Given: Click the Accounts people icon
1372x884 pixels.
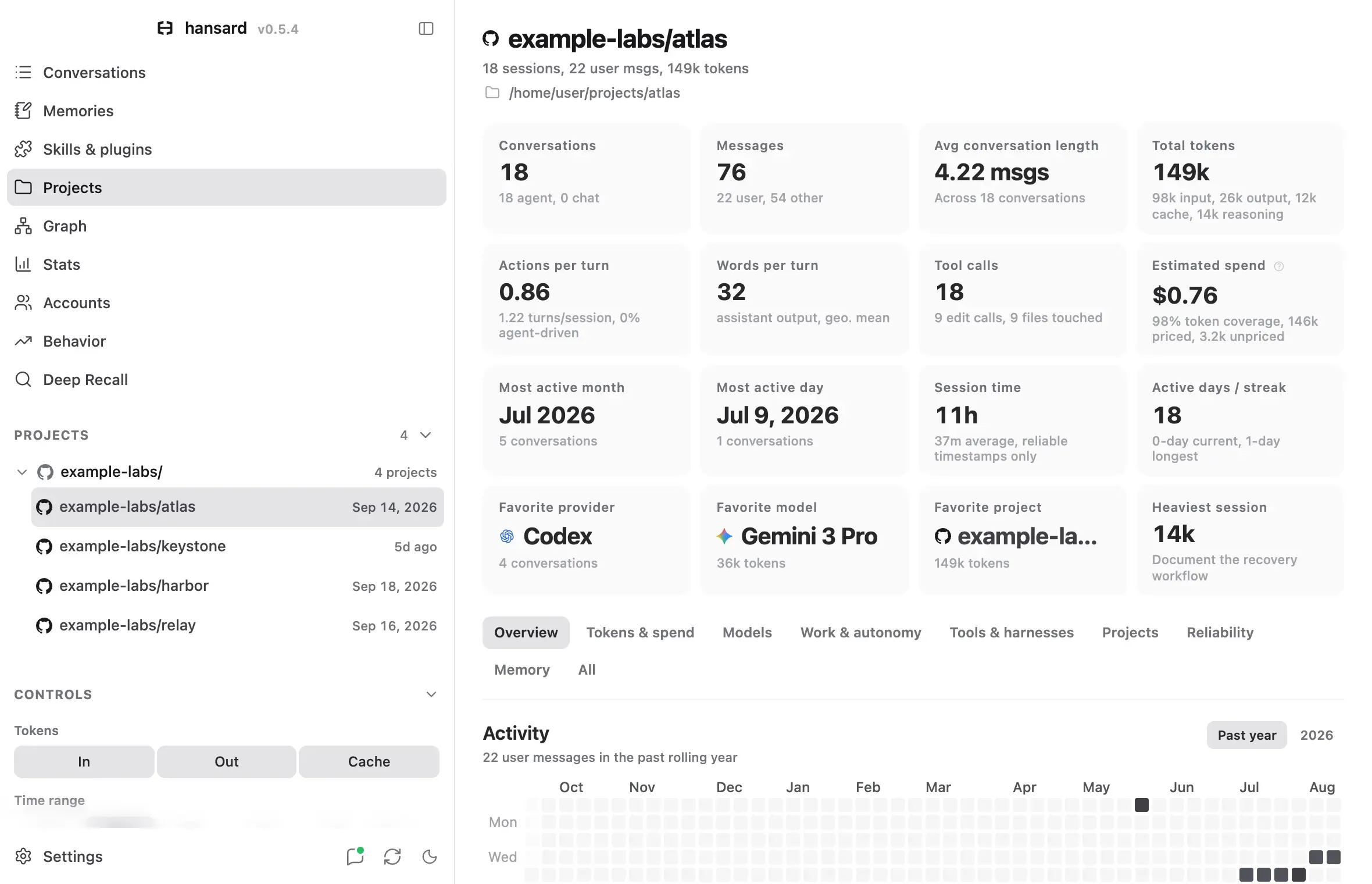Looking at the screenshot, I should click(x=23, y=302).
